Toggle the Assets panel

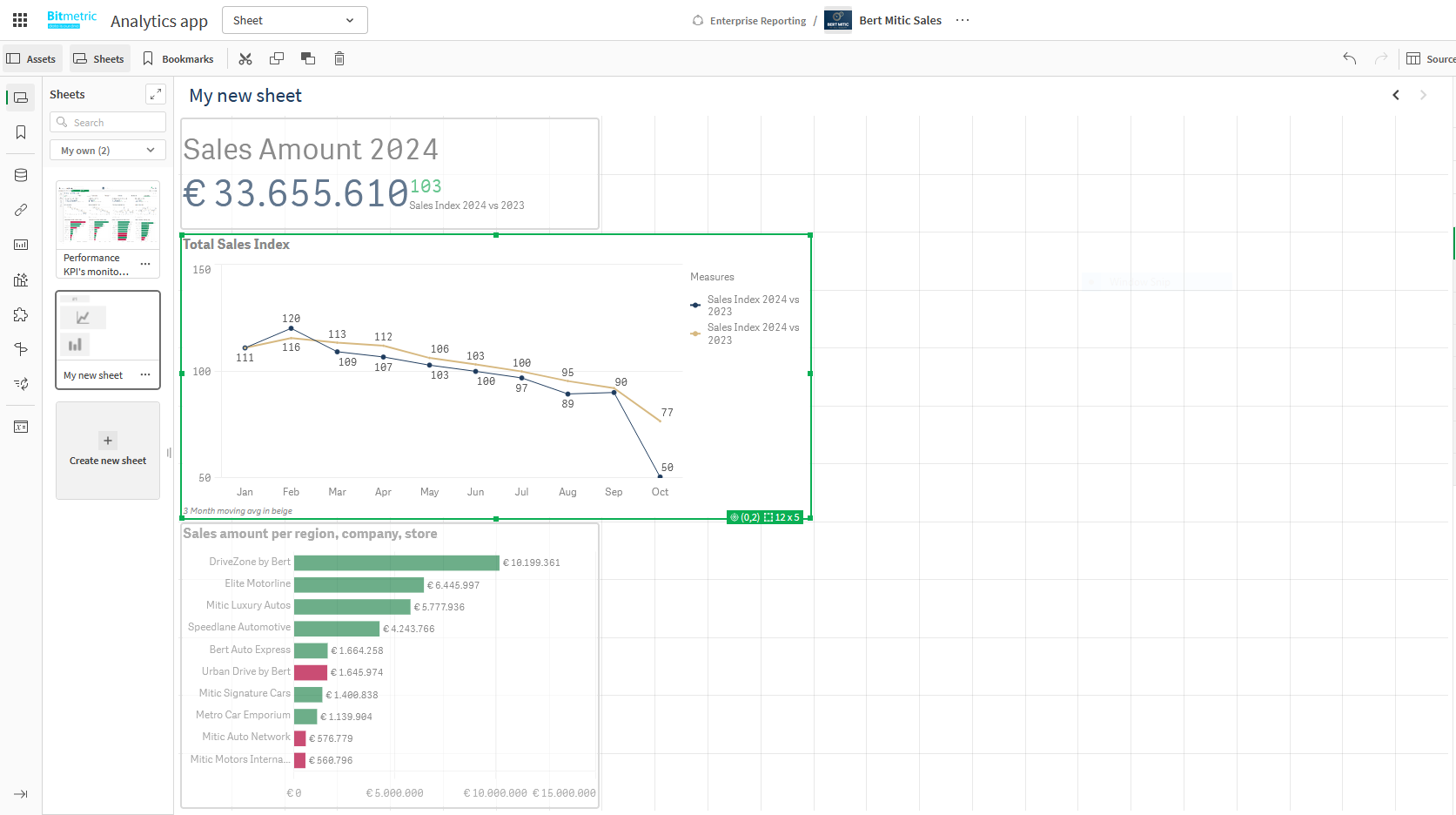click(32, 58)
